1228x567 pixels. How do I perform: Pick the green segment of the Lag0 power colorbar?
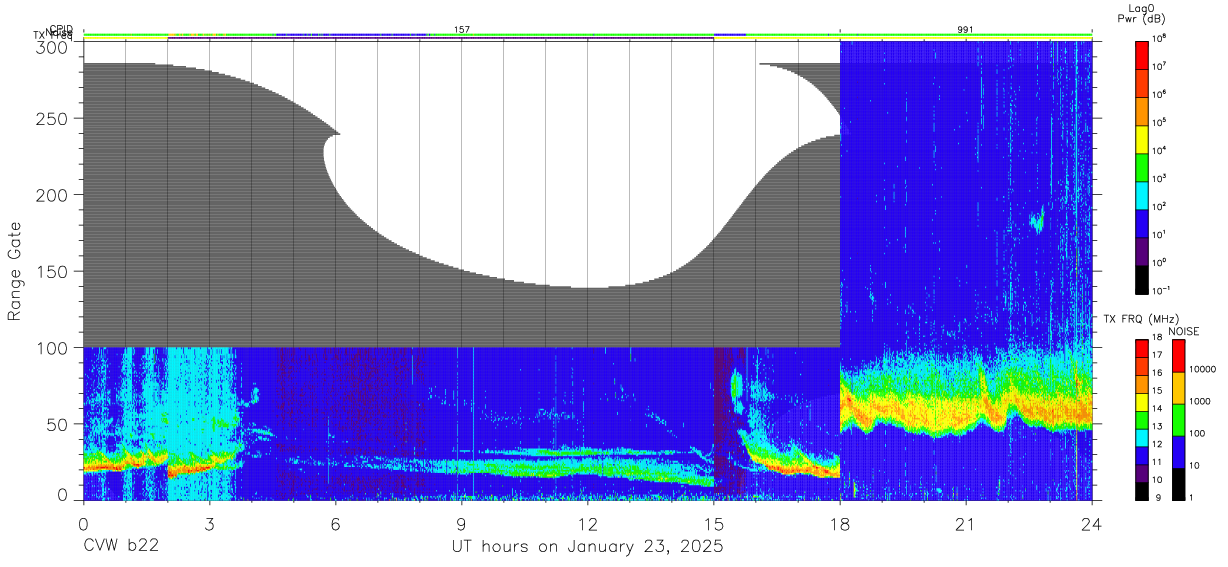tap(1142, 167)
